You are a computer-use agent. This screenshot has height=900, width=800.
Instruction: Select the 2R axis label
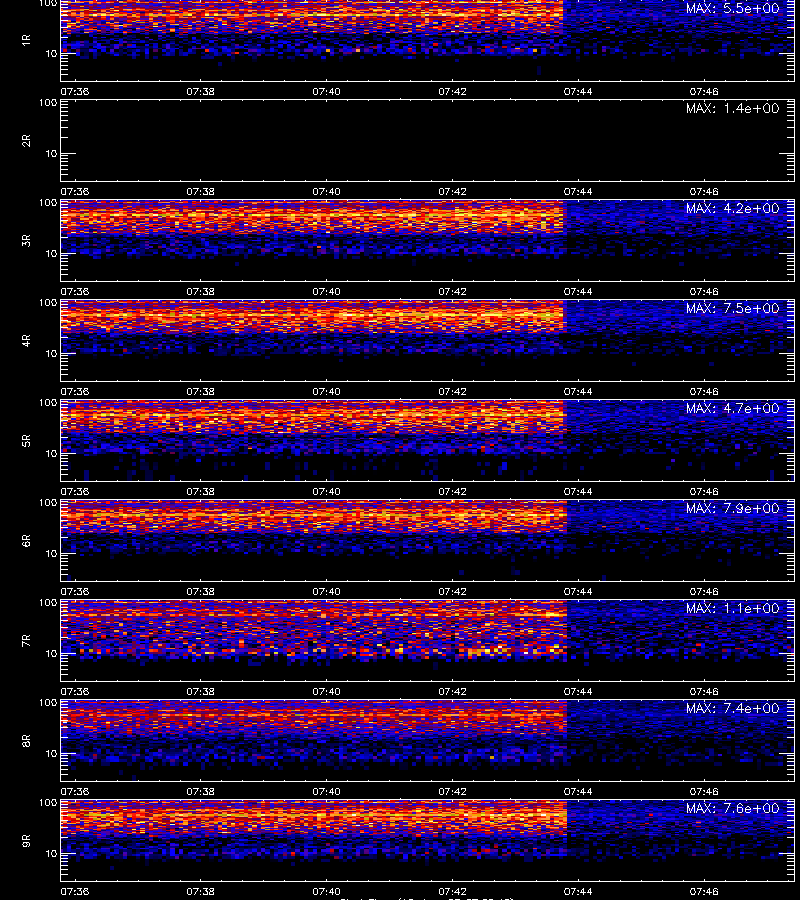[x=26, y=141]
